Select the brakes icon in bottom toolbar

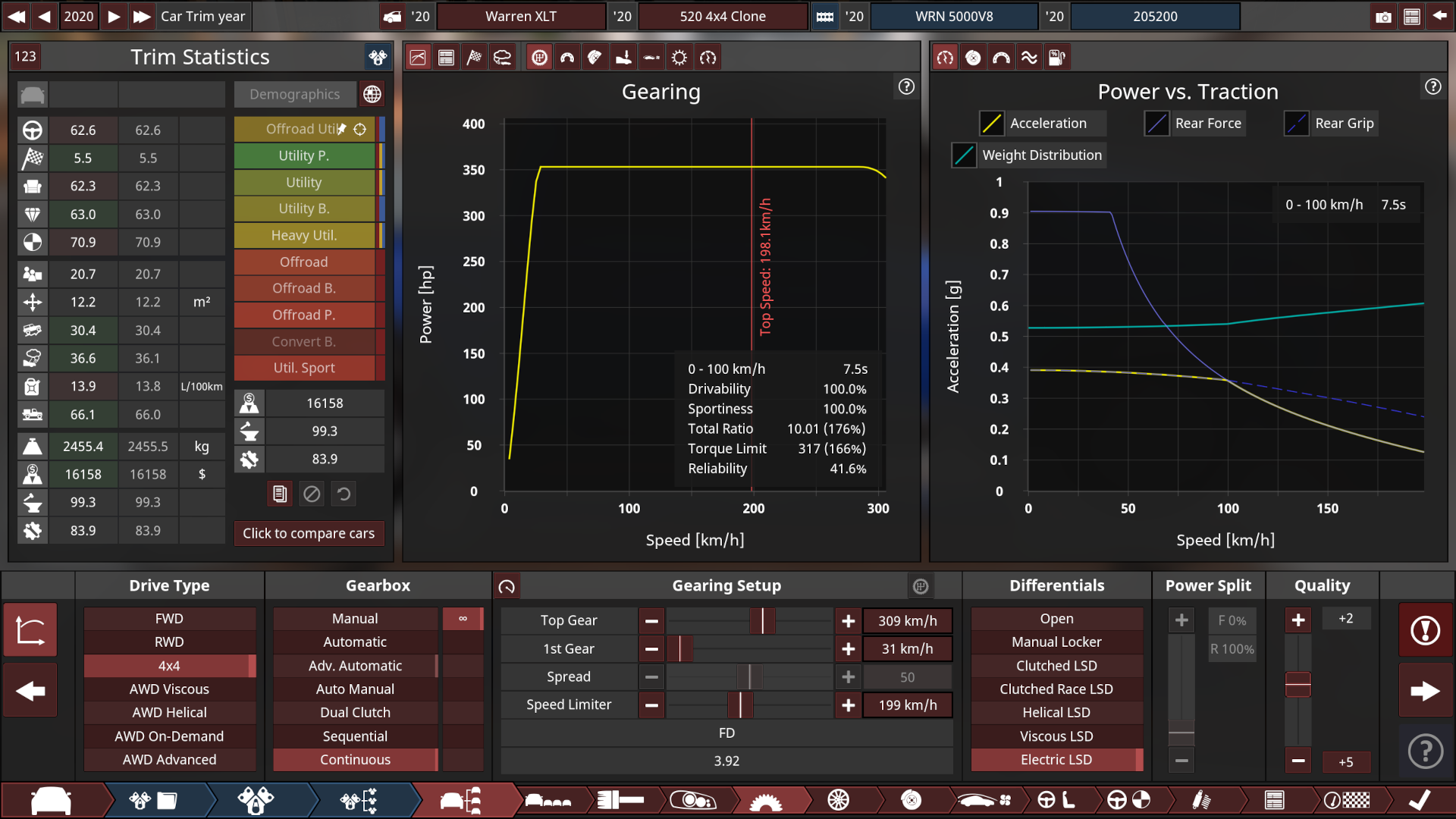(x=911, y=800)
